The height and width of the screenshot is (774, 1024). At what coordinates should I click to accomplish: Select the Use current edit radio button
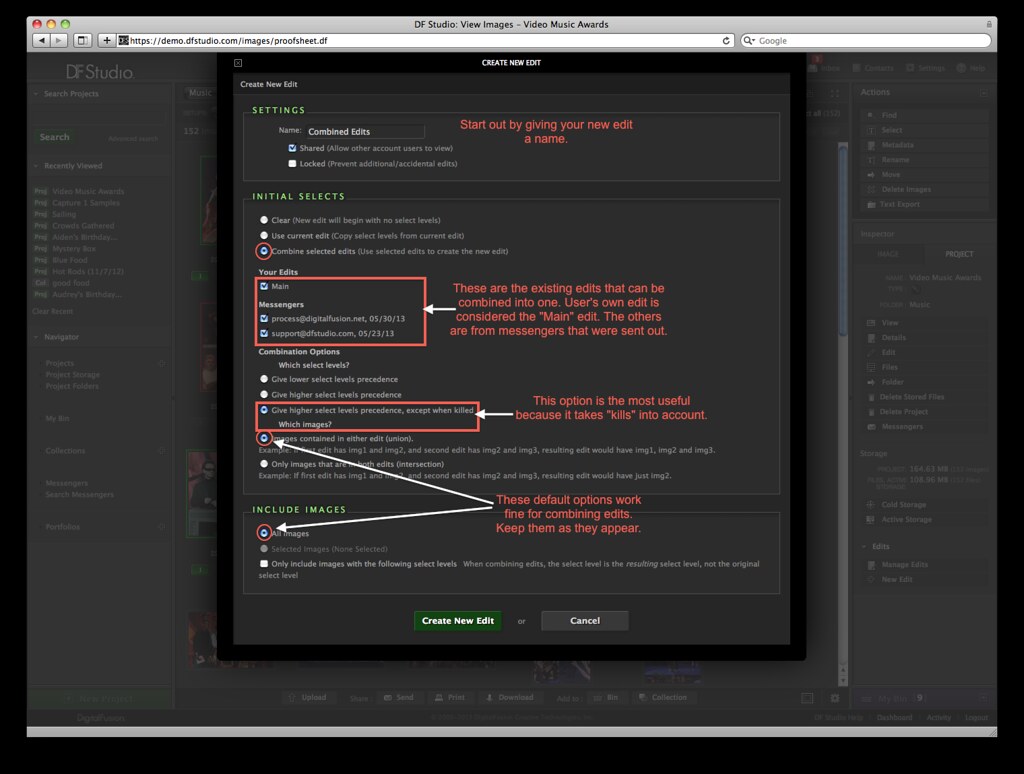click(264, 235)
